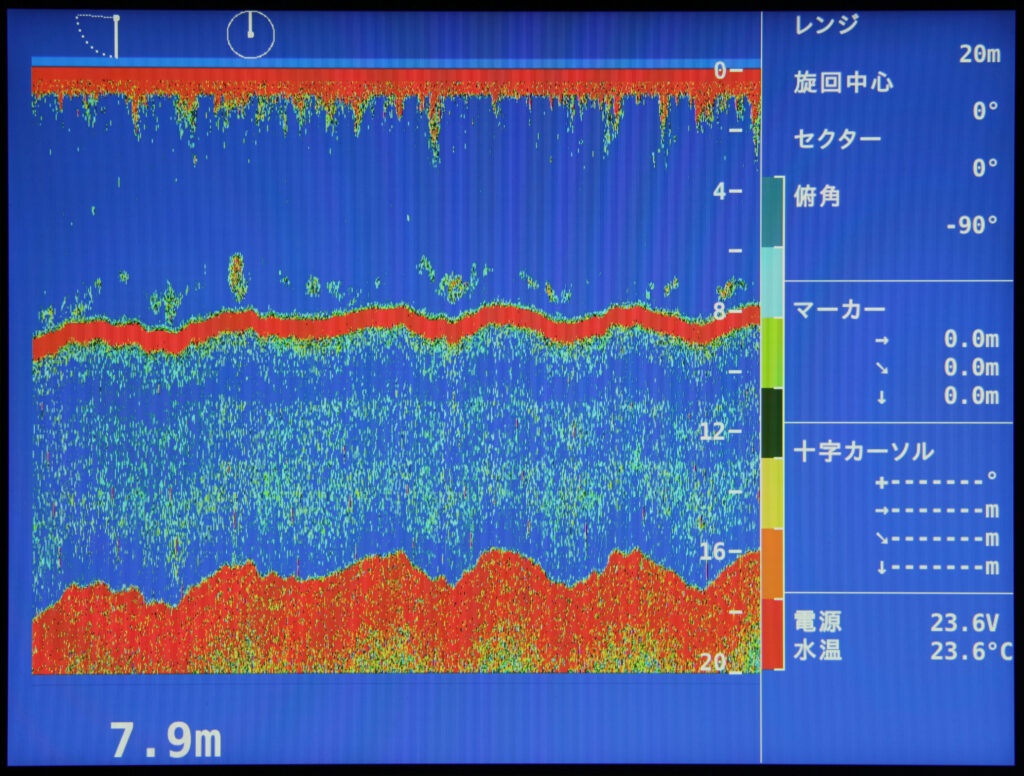Click the cross cursor down arrow icon
The image size is (1024, 776).
[x=881, y=568]
